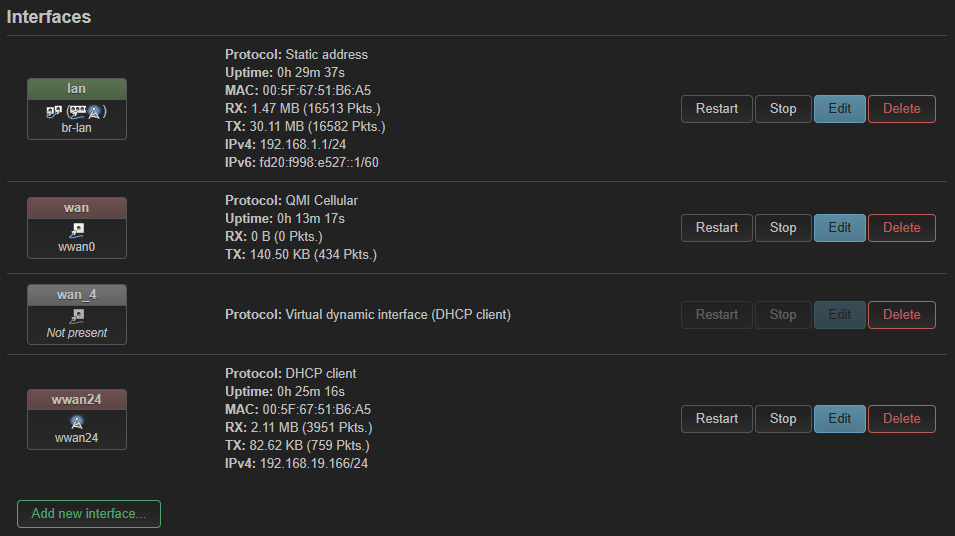The width and height of the screenshot is (955, 536).
Task: Delete the lan interface
Action: (x=901, y=109)
